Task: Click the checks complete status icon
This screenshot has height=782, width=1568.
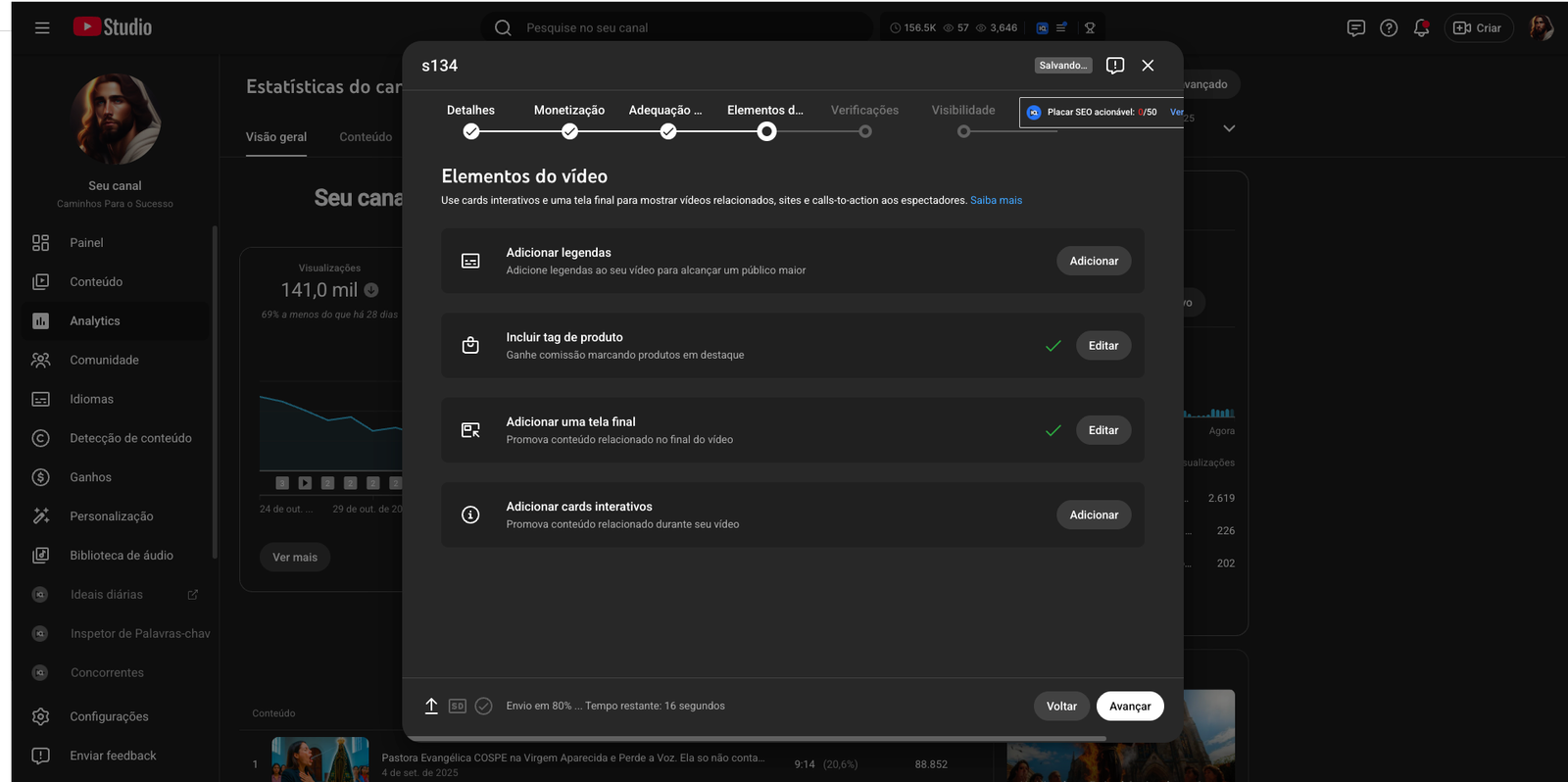Action: (483, 706)
